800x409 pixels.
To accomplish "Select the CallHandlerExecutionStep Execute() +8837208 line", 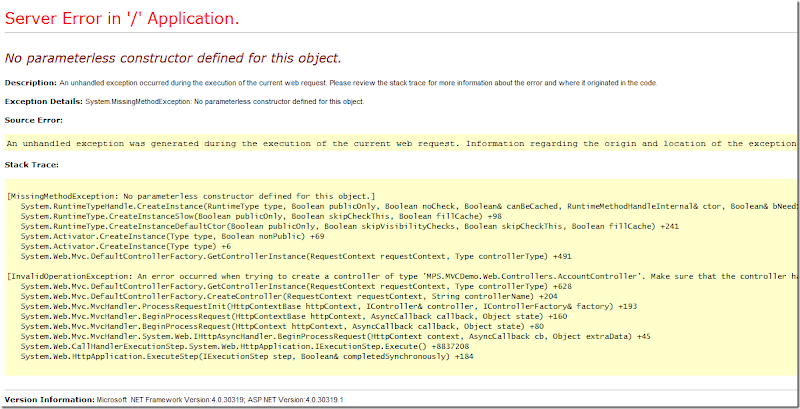I will (245, 346).
